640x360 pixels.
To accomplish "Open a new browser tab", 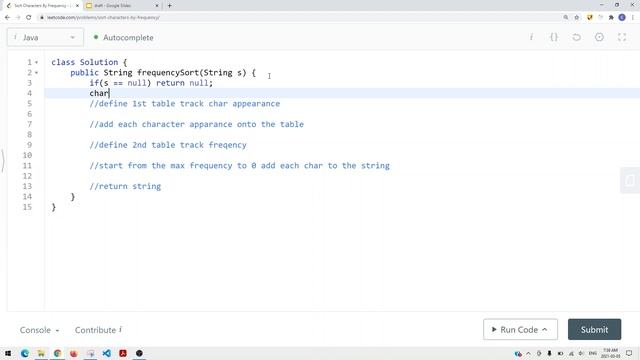I will point(169,6).
